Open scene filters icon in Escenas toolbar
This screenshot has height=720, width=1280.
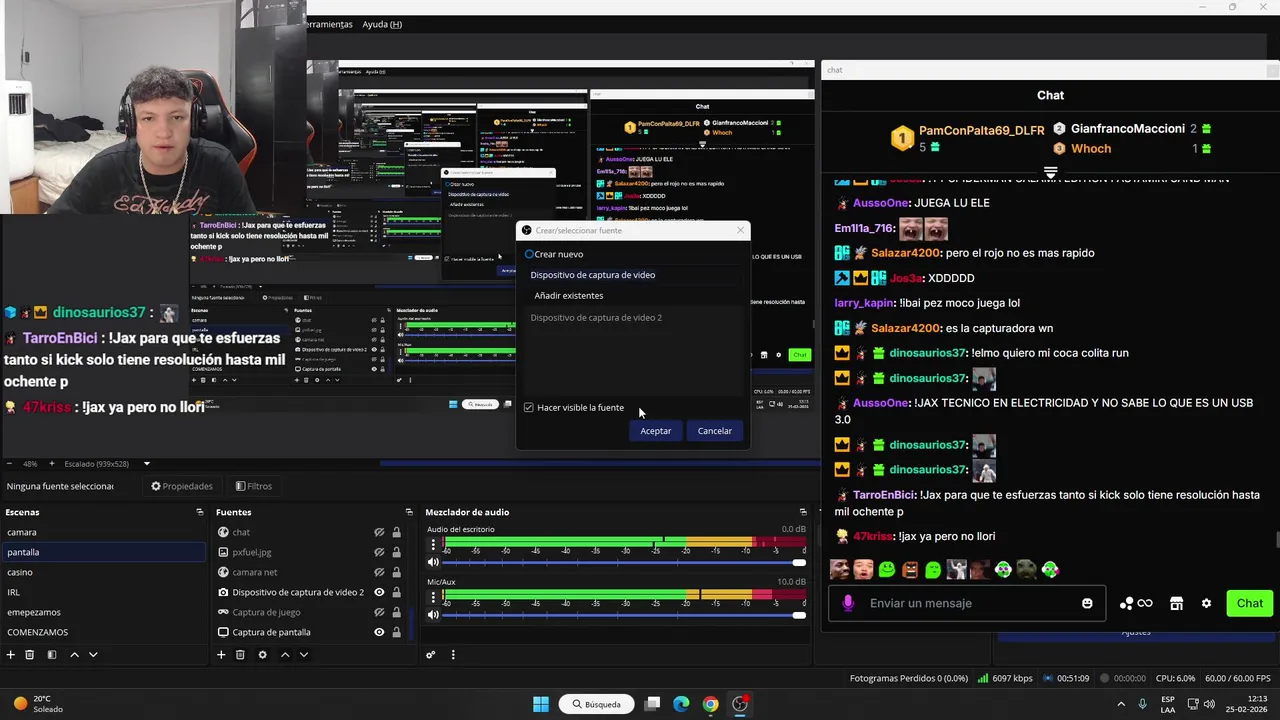[52, 655]
